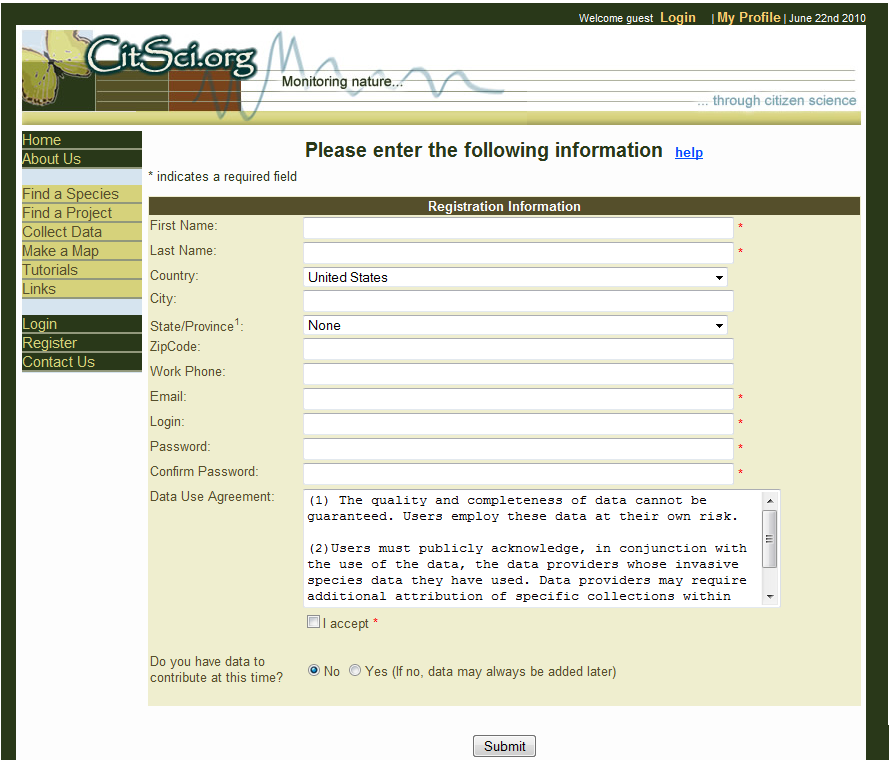Select Yes for contributing data
This screenshot has width=889, height=760.
point(355,671)
